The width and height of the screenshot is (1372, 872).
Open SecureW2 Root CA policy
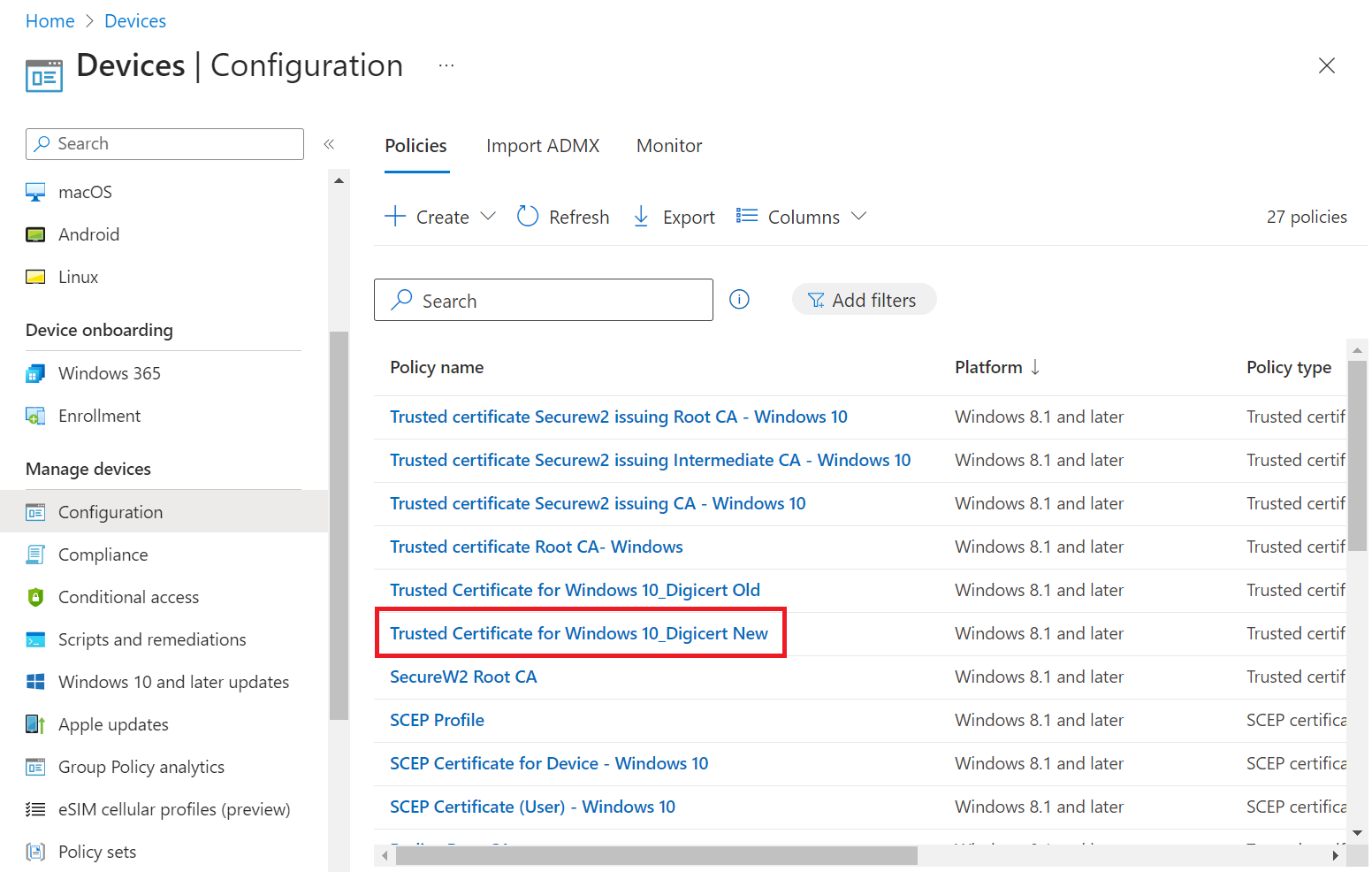[463, 677]
